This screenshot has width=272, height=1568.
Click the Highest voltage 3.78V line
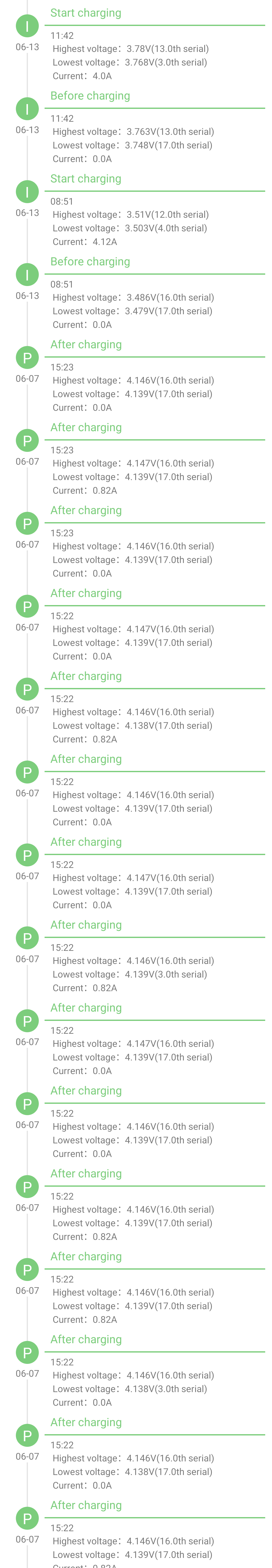point(130,49)
